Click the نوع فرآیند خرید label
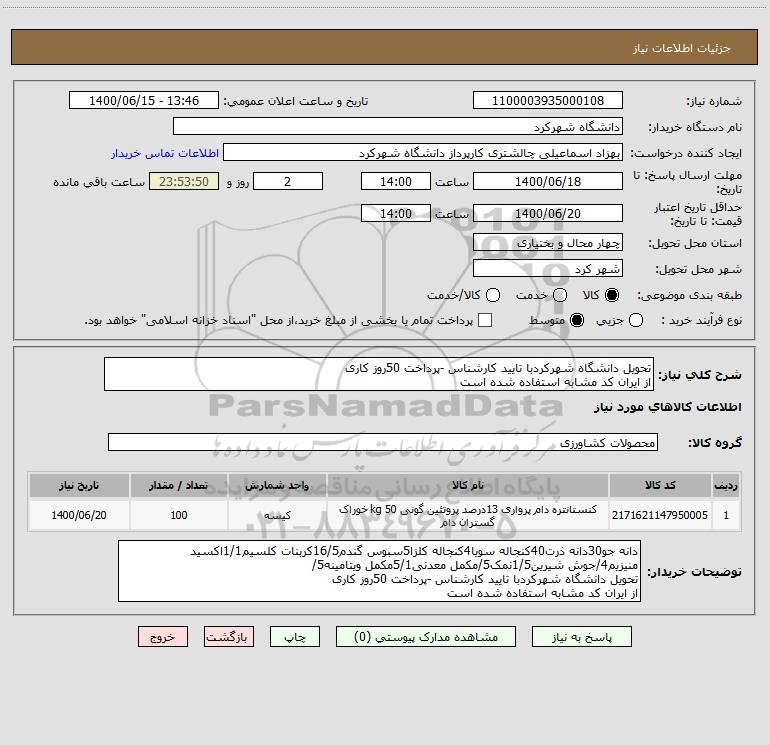770x745 pixels. point(700,320)
